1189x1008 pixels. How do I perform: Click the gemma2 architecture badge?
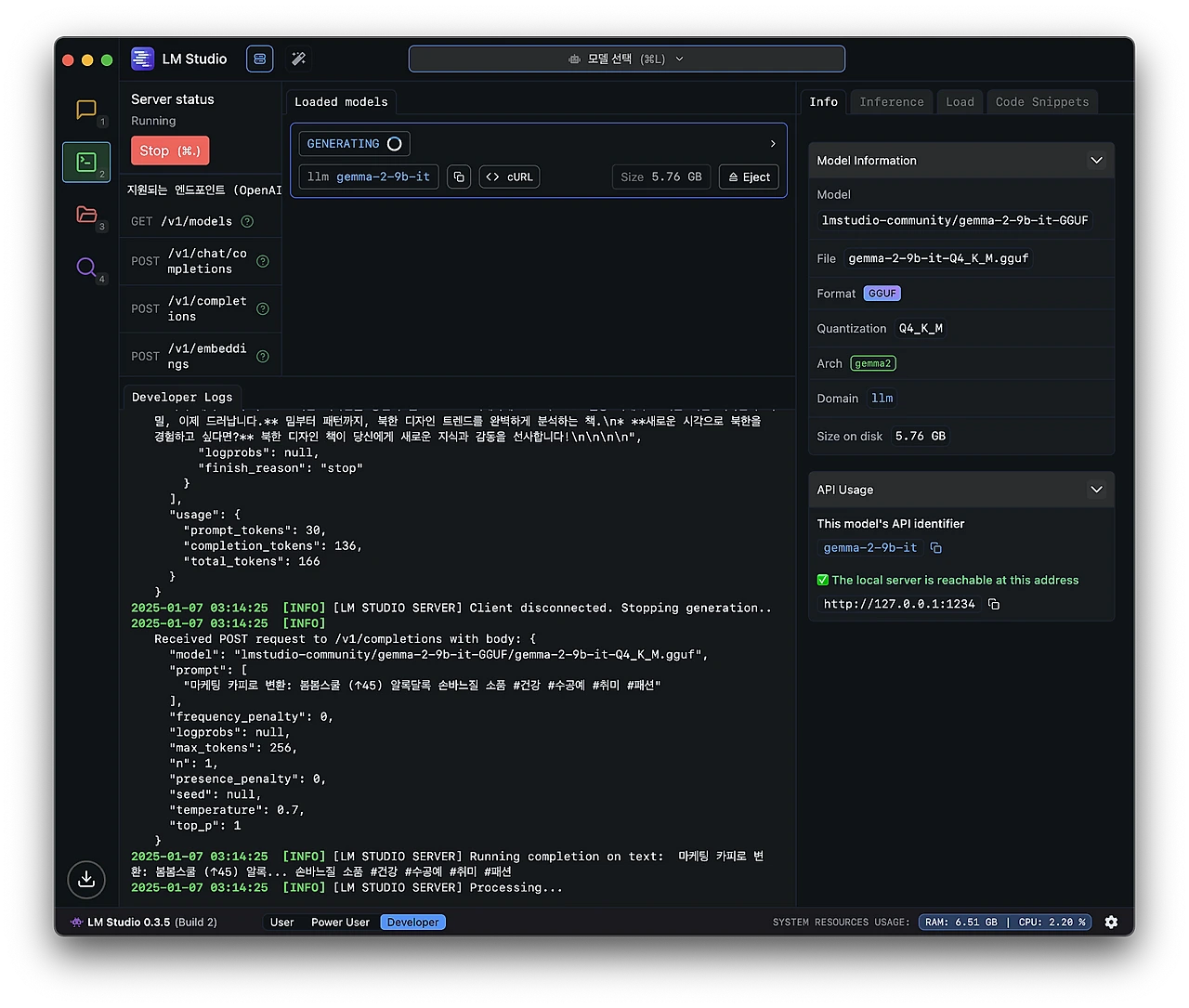tap(873, 363)
